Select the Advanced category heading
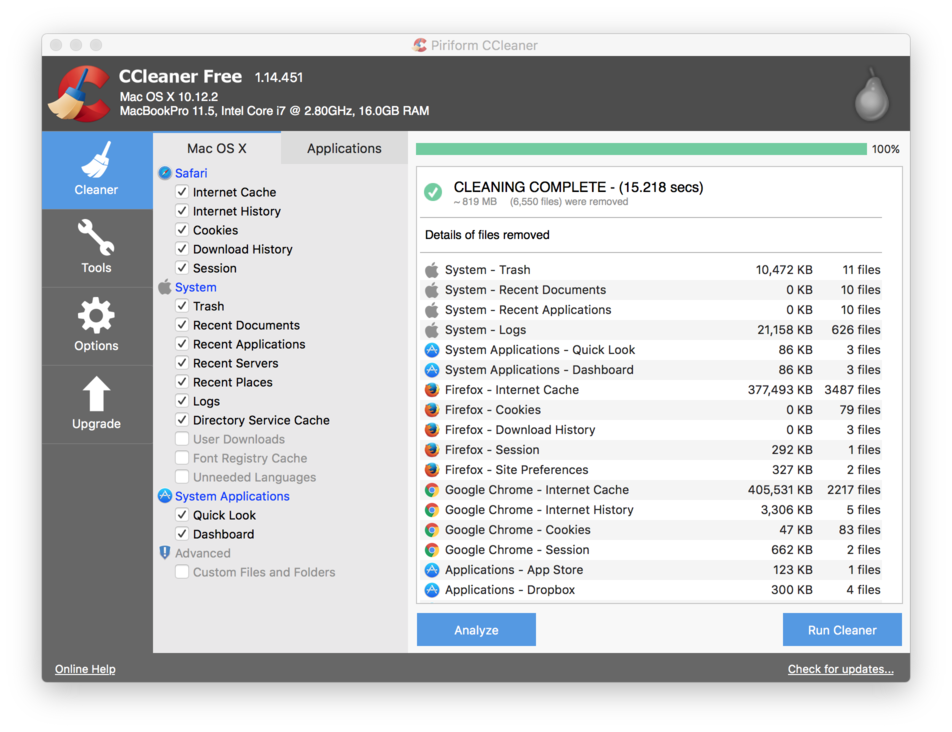Viewport: 952px width, 732px height. pos(203,553)
